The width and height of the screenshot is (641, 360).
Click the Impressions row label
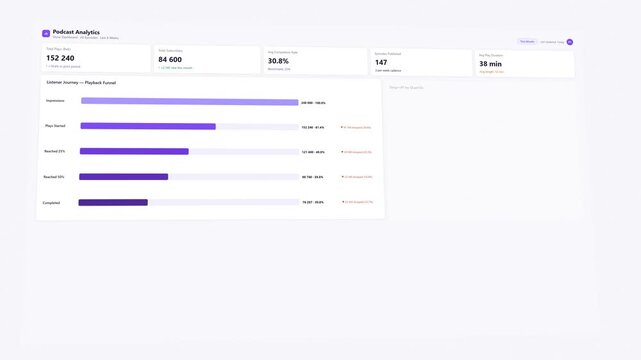pyautogui.click(x=55, y=101)
